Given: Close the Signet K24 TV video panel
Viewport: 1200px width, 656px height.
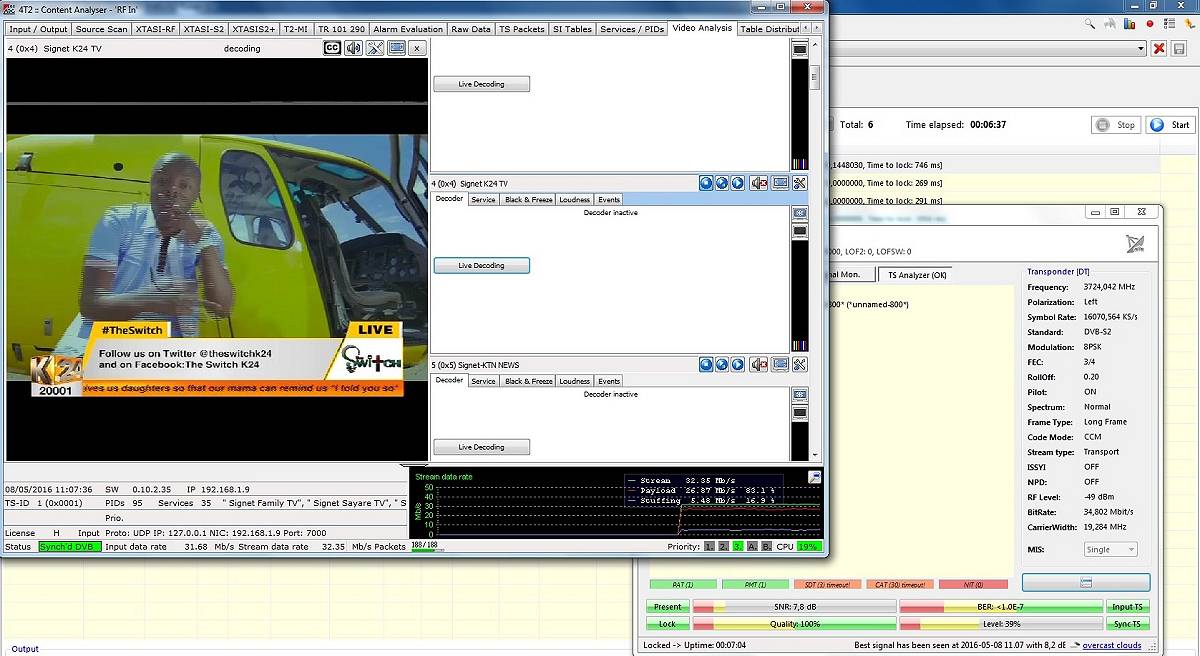Looking at the screenshot, I should coord(417,48).
